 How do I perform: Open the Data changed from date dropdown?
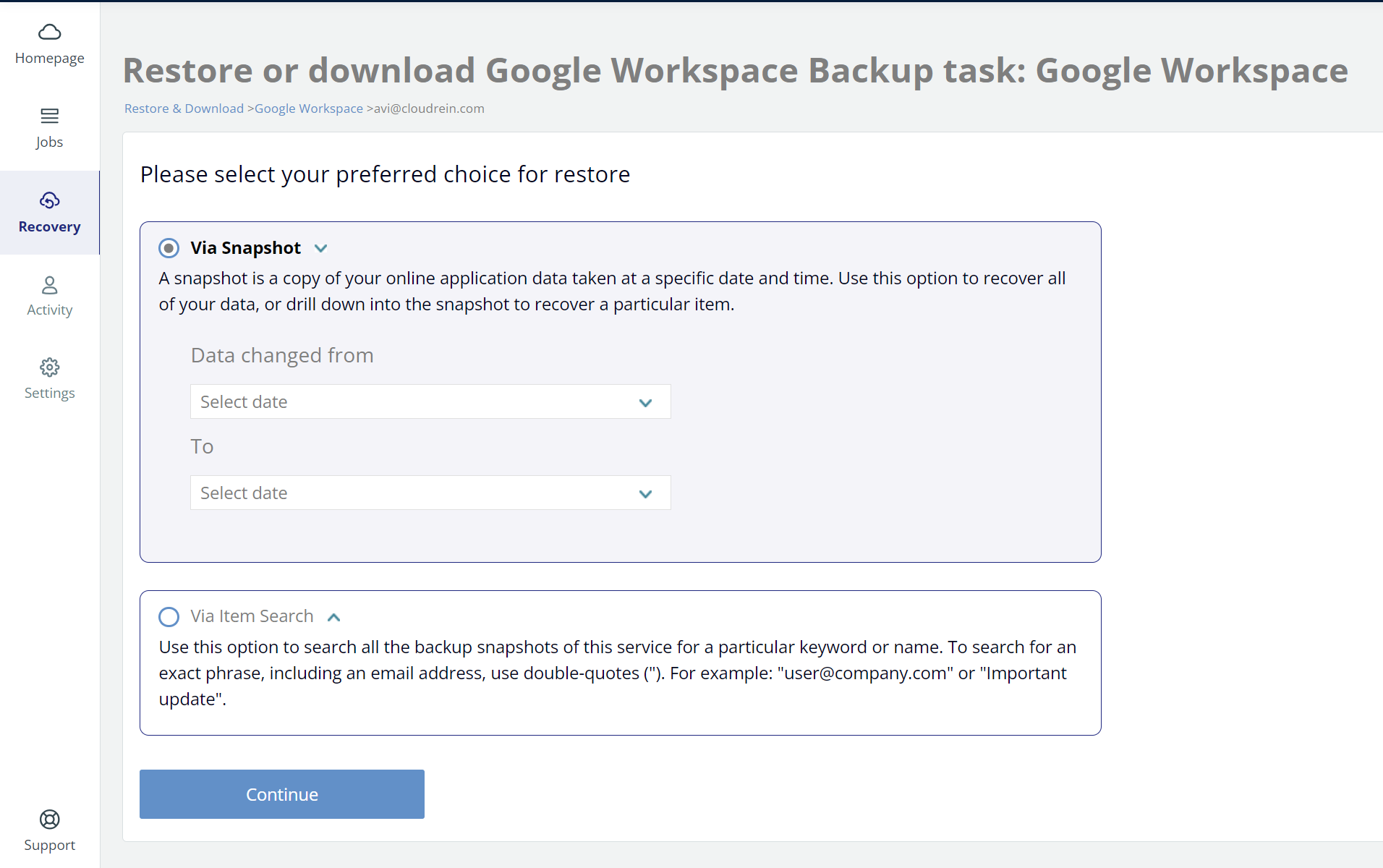[430, 401]
